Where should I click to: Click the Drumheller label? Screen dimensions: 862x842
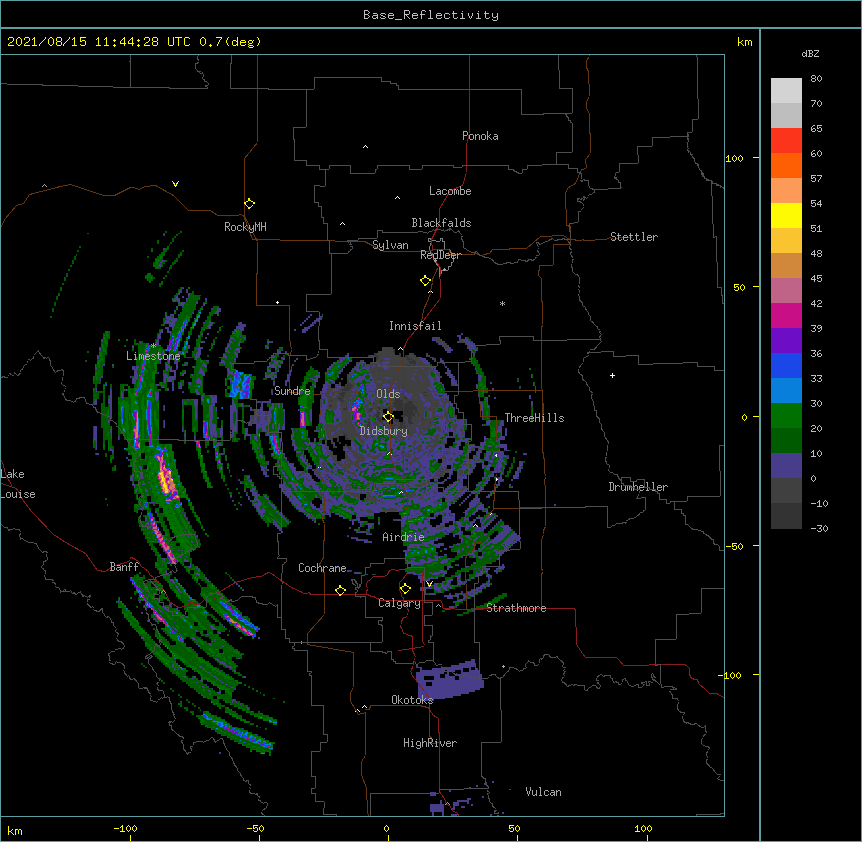tap(638, 487)
